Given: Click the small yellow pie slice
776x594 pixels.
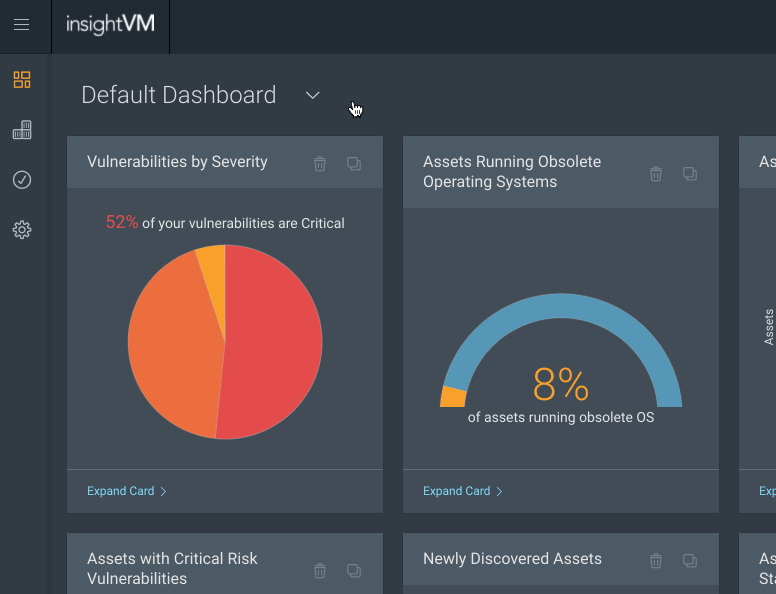Looking at the screenshot, I should pyautogui.click(x=214, y=277).
